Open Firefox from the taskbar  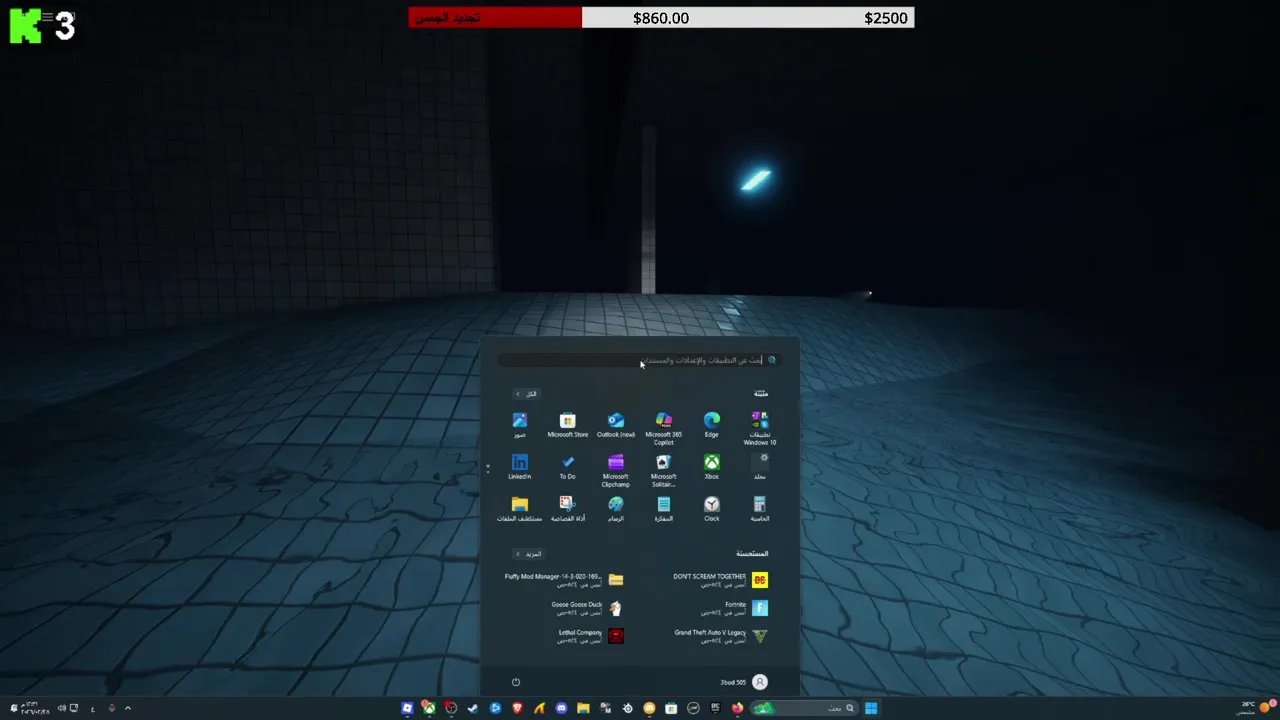tap(737, 708)
